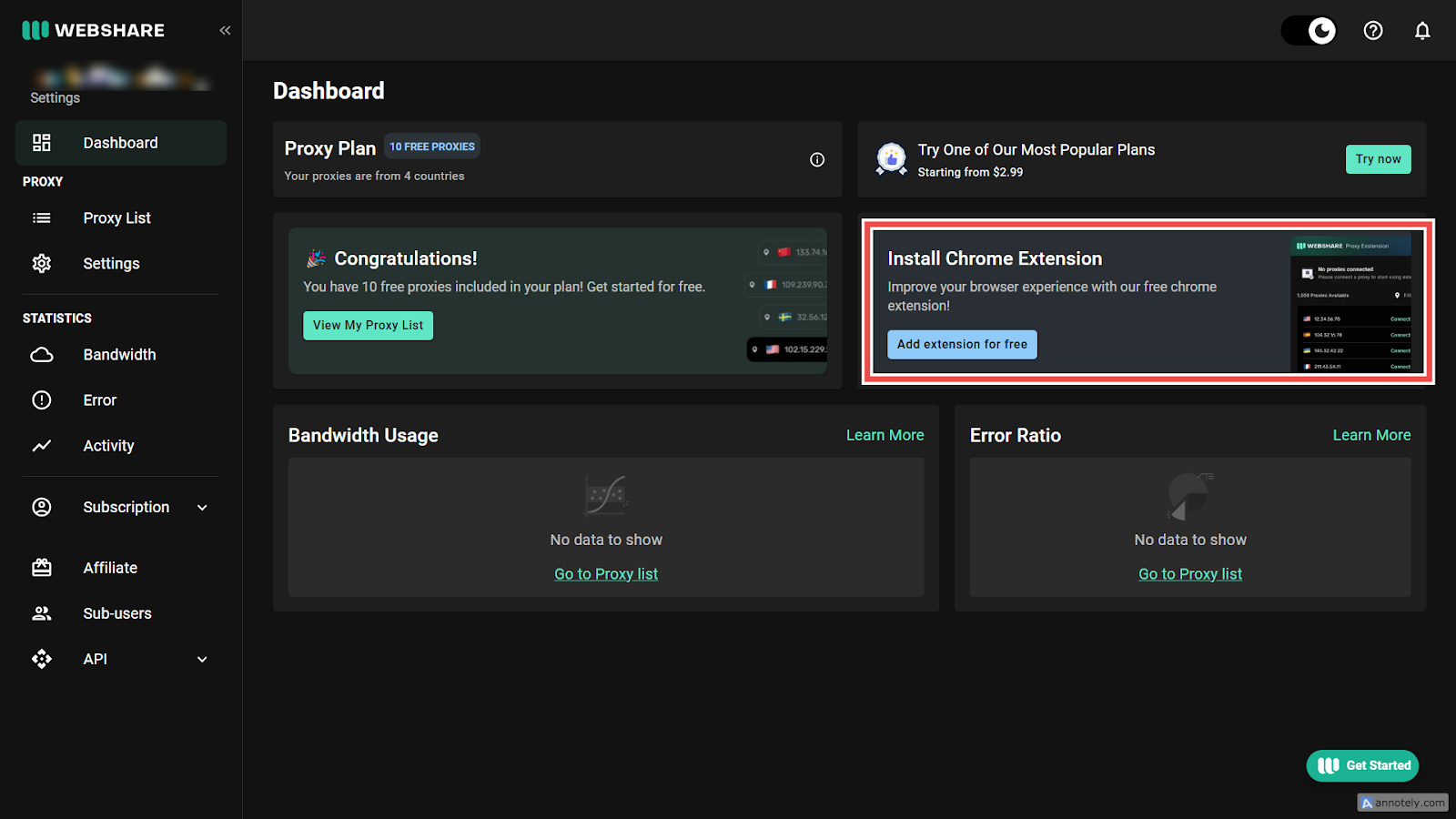Click the Bandwidth cloud icon
The width and height of the screenshot is (1456, 819).
click(42, 355)
